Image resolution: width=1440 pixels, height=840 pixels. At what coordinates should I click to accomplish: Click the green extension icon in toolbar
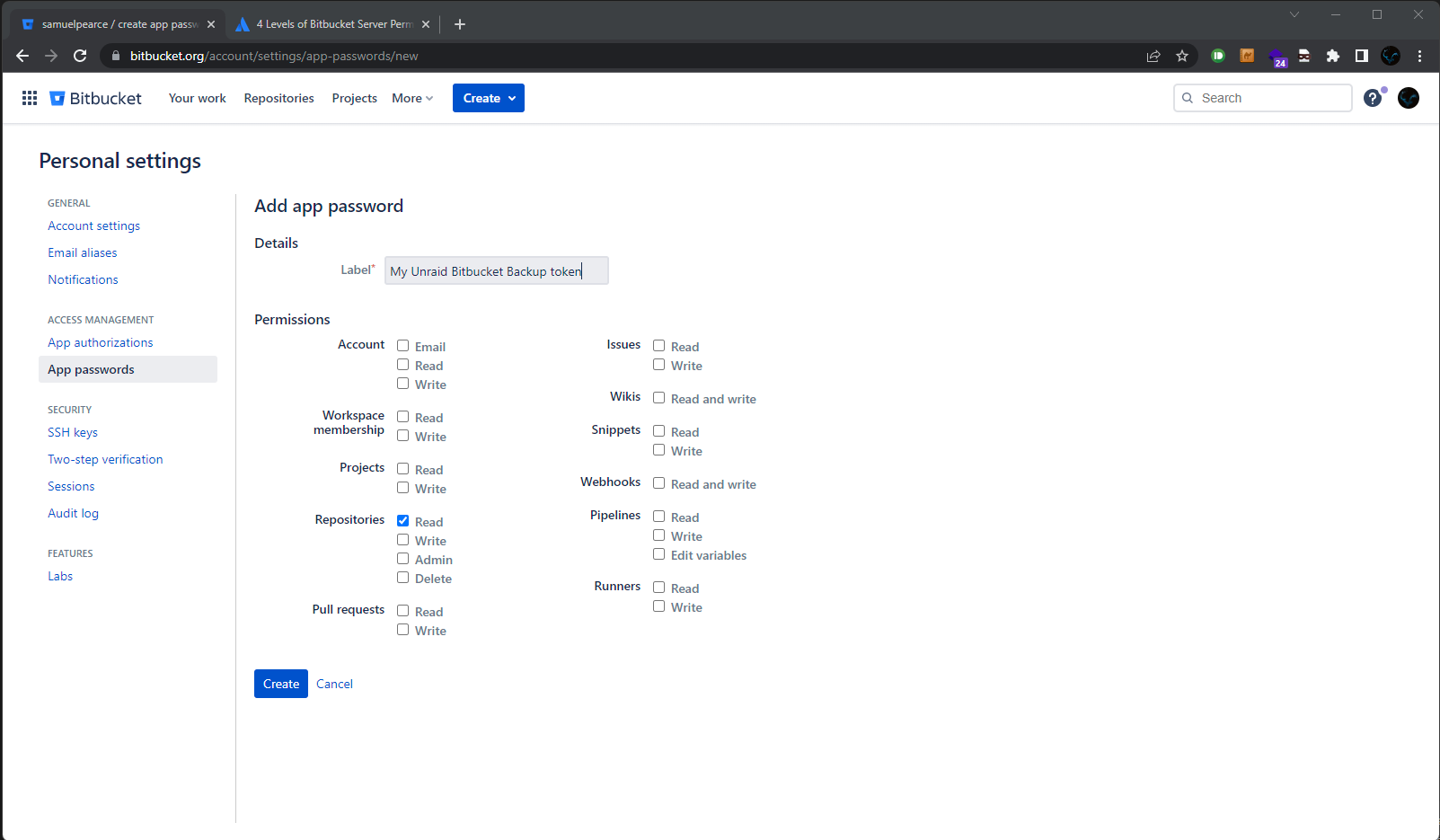[x=1218, y=56]
